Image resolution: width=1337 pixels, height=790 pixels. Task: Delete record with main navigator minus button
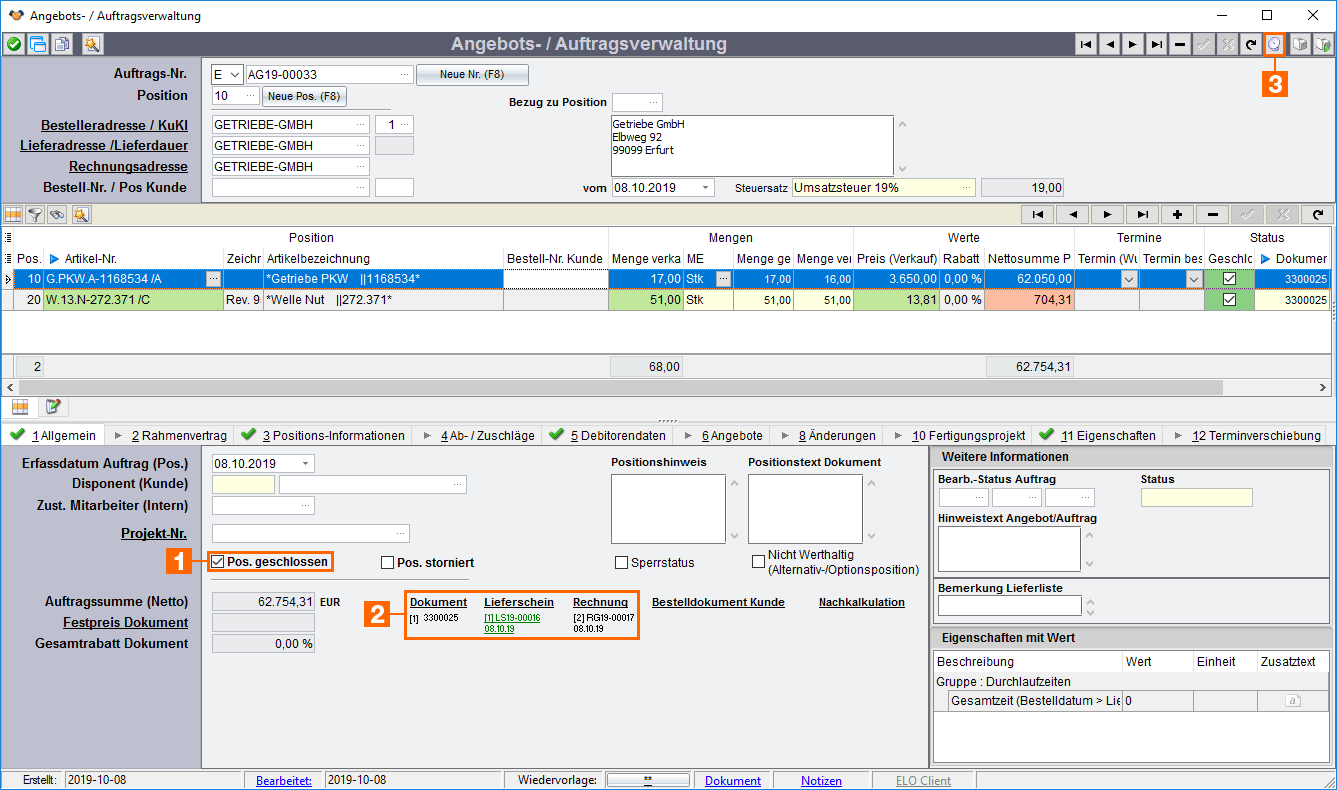(1180, 44)
